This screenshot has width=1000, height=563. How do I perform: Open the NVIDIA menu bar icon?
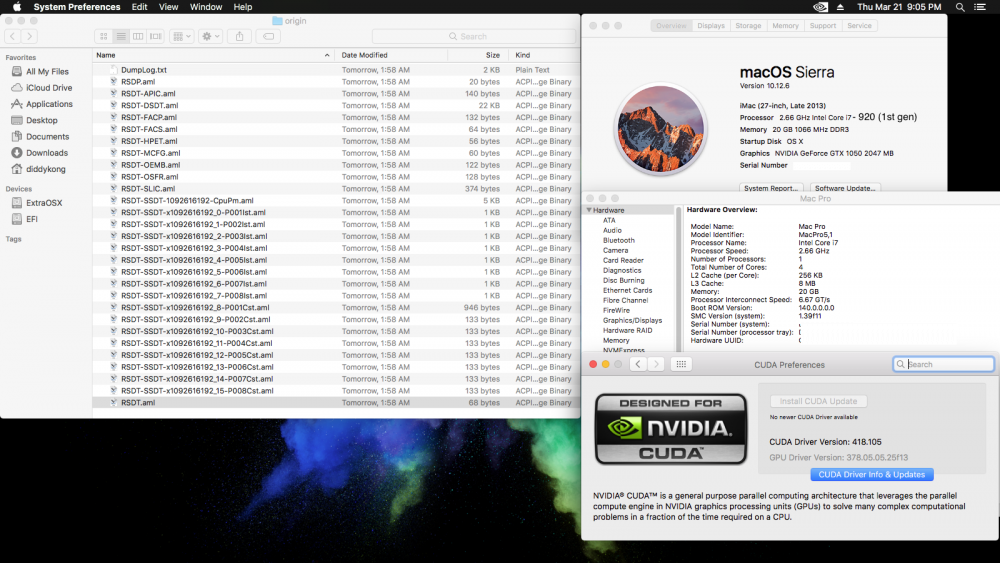click(820, 7)
